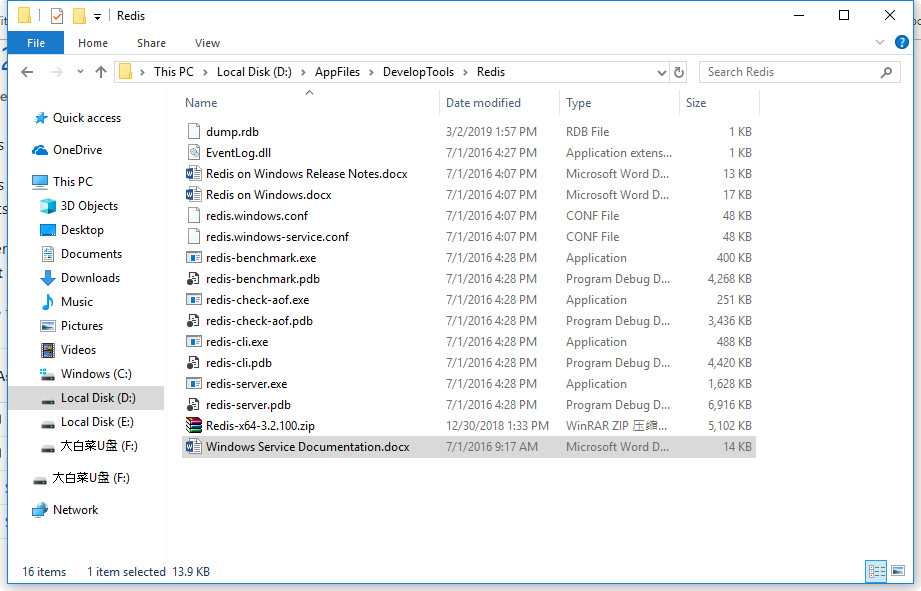Viewport: 921px width, 591px height.
Task: Select AppFiles breadcrumb segment
Action: 337,72
